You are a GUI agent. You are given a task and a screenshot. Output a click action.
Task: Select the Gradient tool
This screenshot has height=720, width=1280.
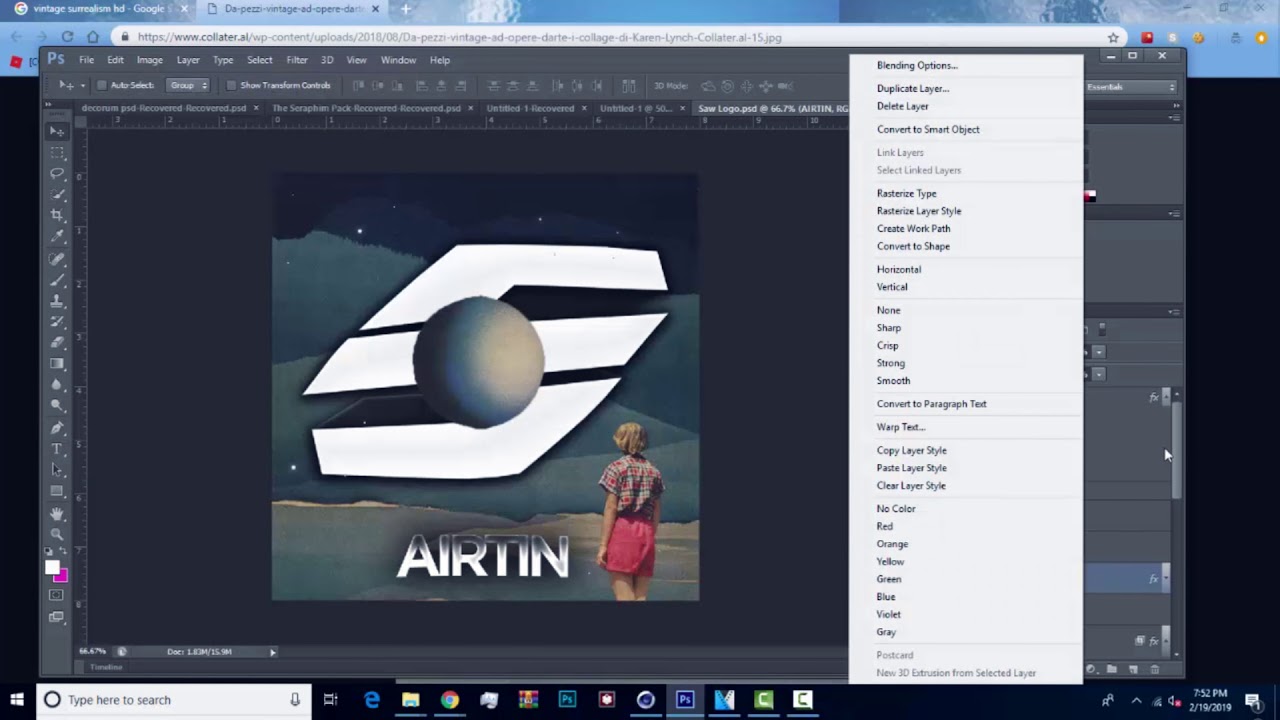point(57,363)
